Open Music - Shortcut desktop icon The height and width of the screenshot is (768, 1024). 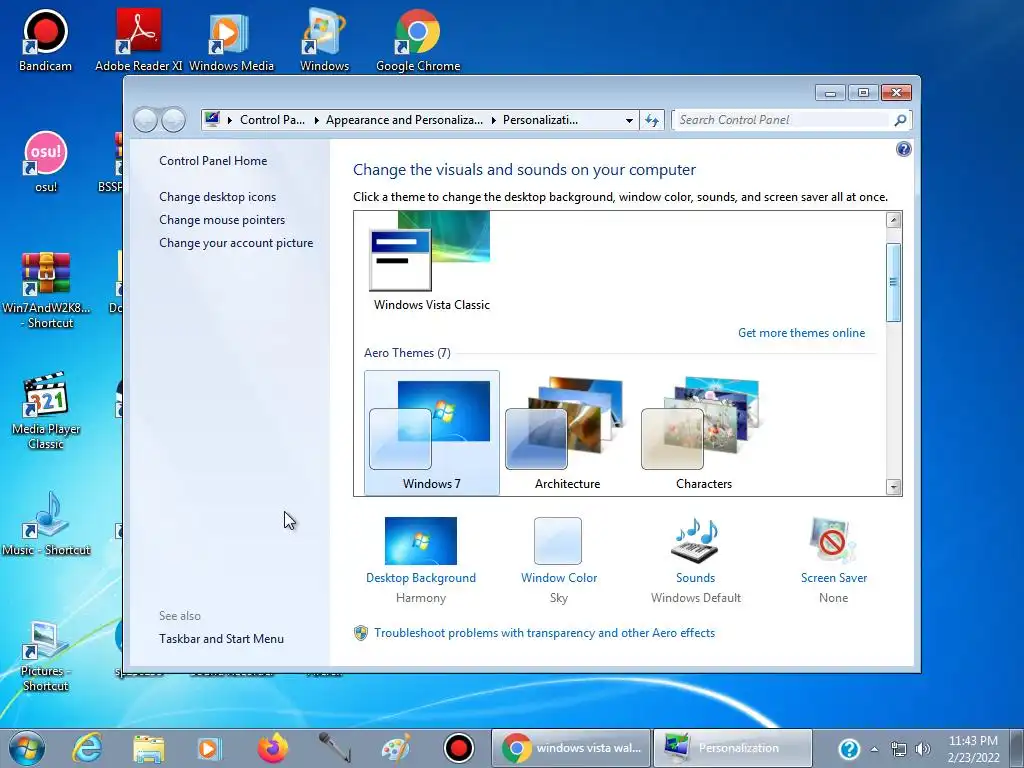pos(46,524)
